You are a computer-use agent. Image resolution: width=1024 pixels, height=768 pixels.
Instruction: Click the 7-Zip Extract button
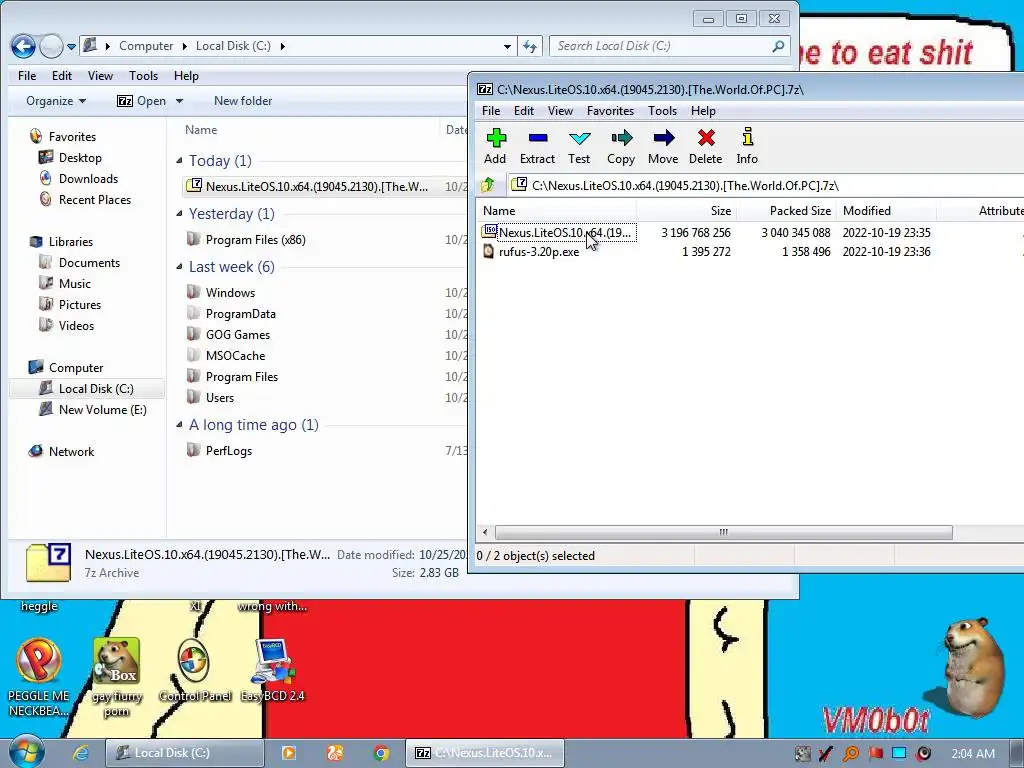point(537,146)
